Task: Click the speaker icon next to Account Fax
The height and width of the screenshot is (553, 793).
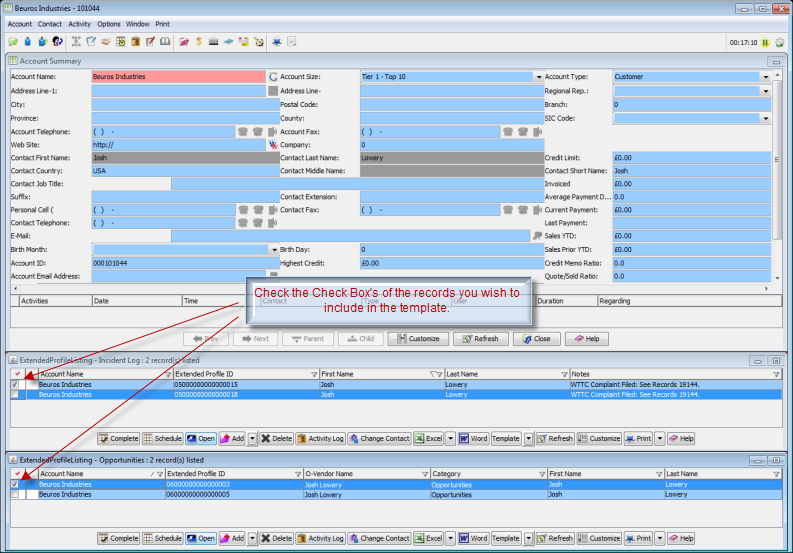Action: click(x=538, y=132)
